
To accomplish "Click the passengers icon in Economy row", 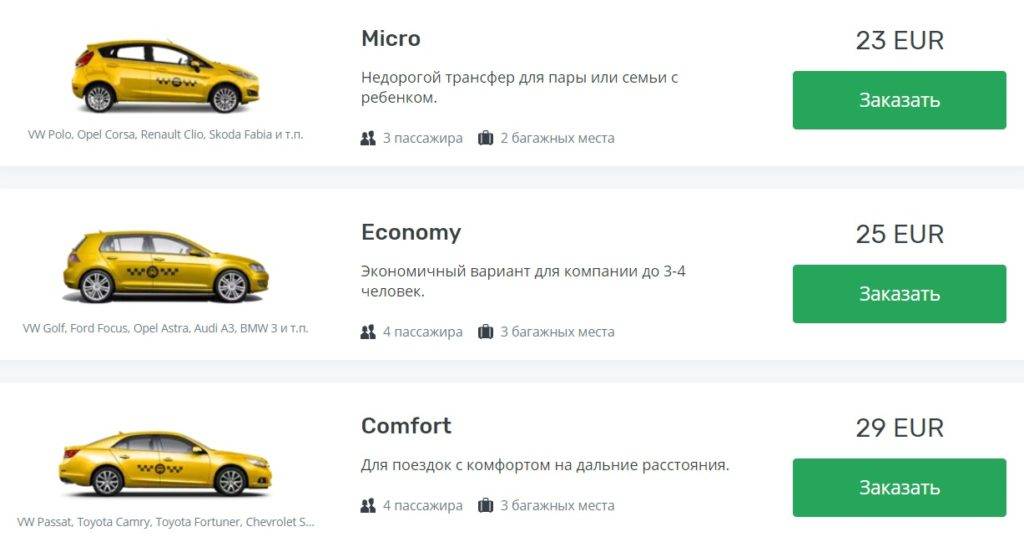I will pyautogui.click(x=368, y=332).
